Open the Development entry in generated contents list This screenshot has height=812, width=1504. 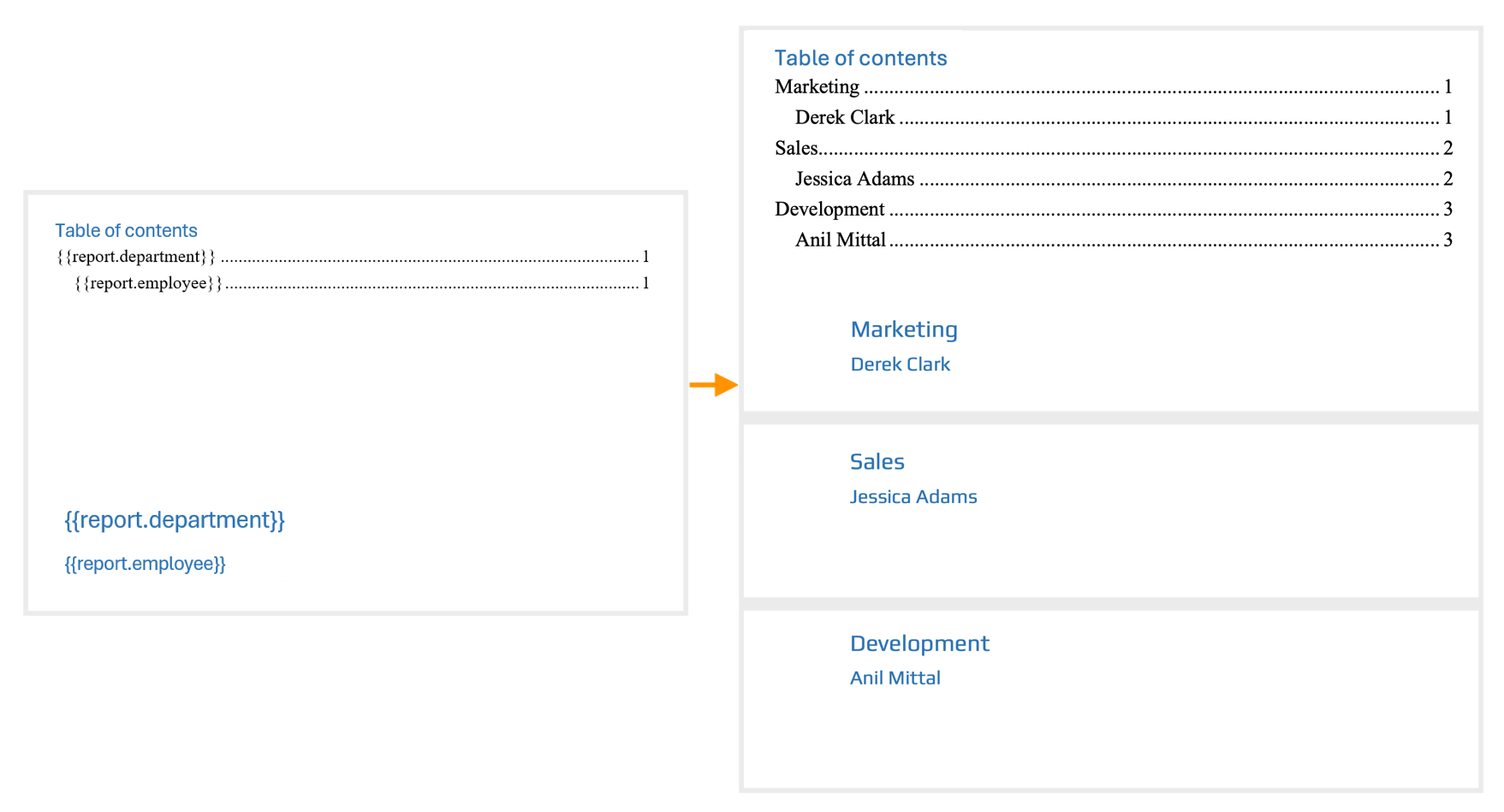pyautogui.click(x=1114, y=210)
